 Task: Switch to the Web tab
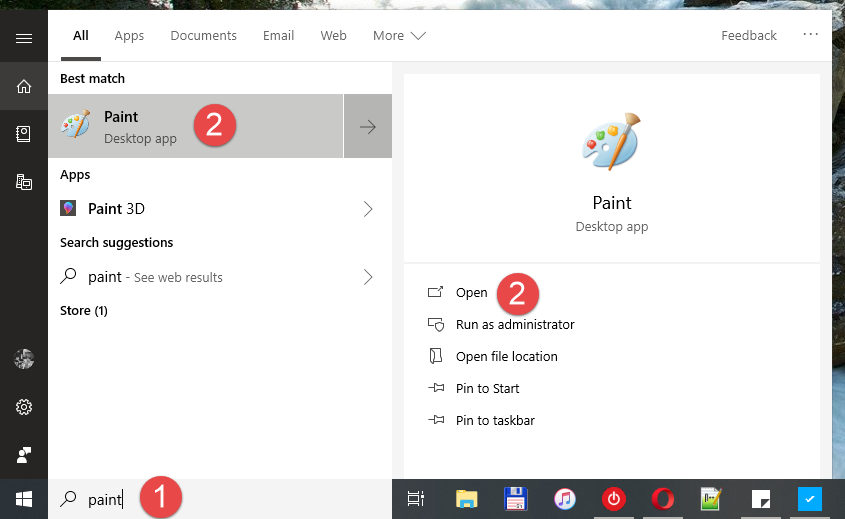pos(334,36)
